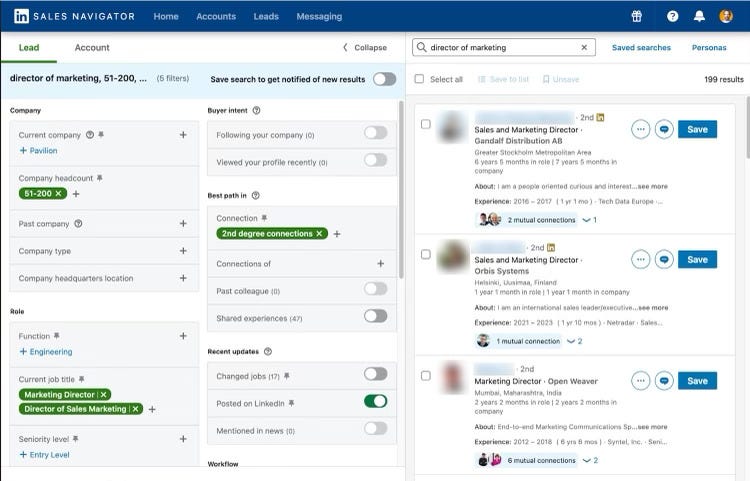Check the Open Weaver lead checkbox
The width and height of the screenshot is (750, 481).
425,376
